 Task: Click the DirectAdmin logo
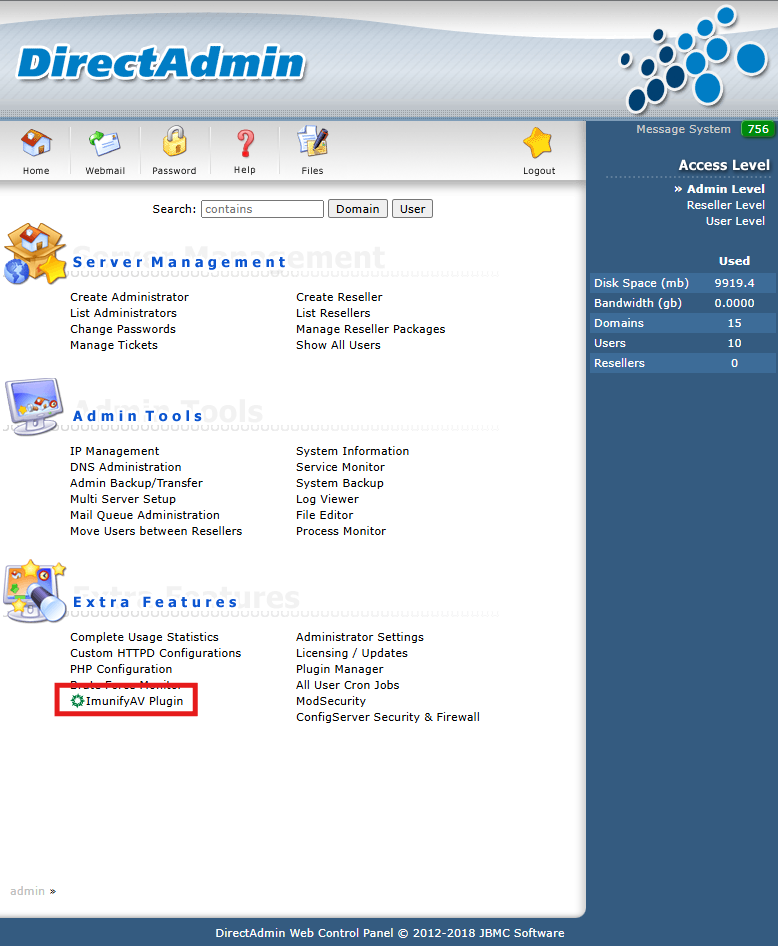coord(160,62)
